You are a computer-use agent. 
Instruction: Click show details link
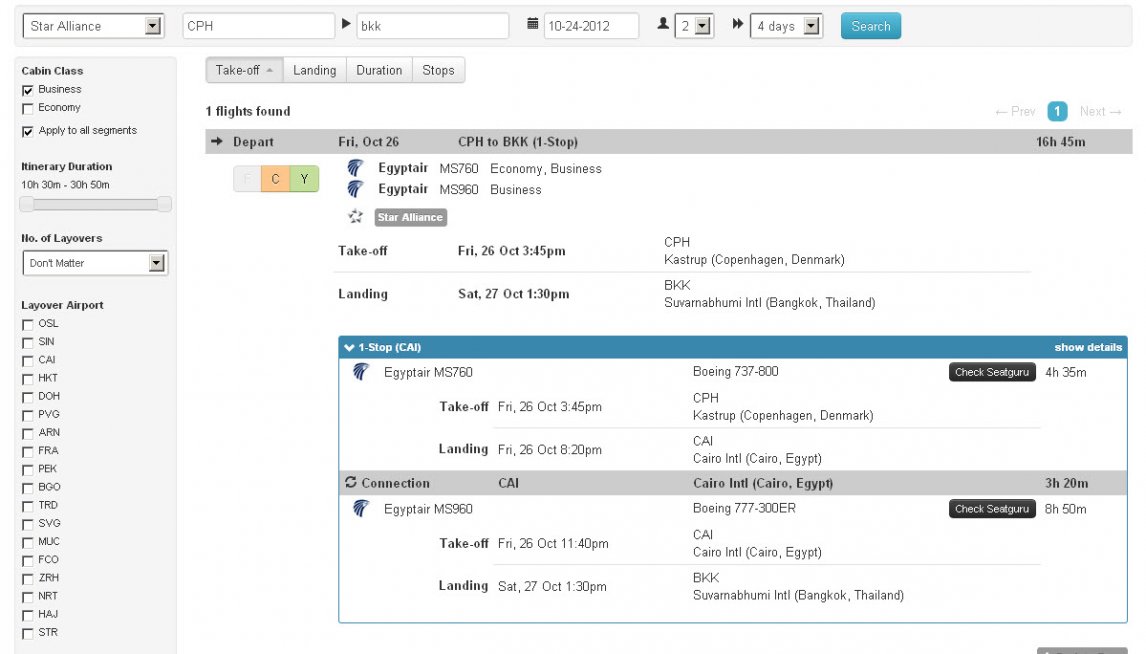[1088, 347]
